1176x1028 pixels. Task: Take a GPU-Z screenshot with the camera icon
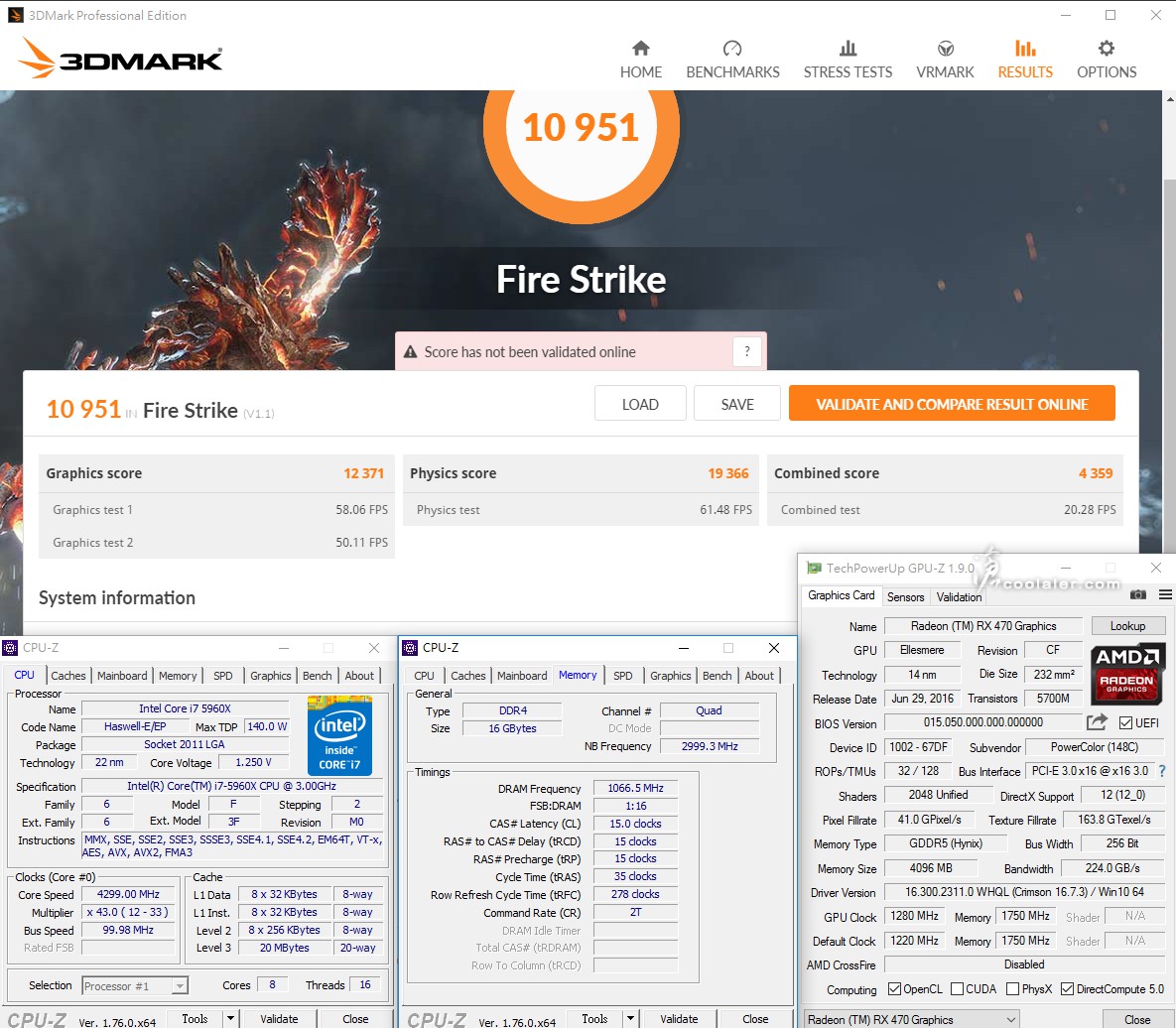pyautogui.click(x=1137, y=594)
